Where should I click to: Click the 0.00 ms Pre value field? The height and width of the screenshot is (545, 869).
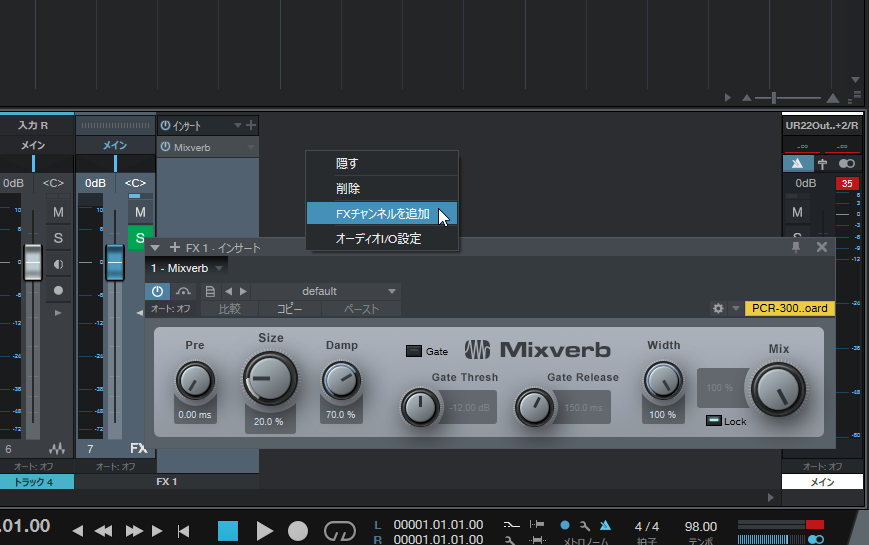(x=195, y=415)
